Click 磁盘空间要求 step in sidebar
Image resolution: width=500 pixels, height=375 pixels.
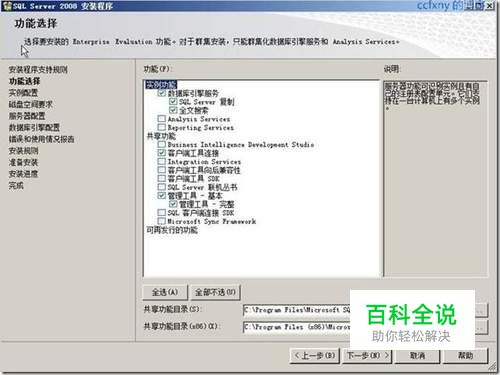pos(31,104)
